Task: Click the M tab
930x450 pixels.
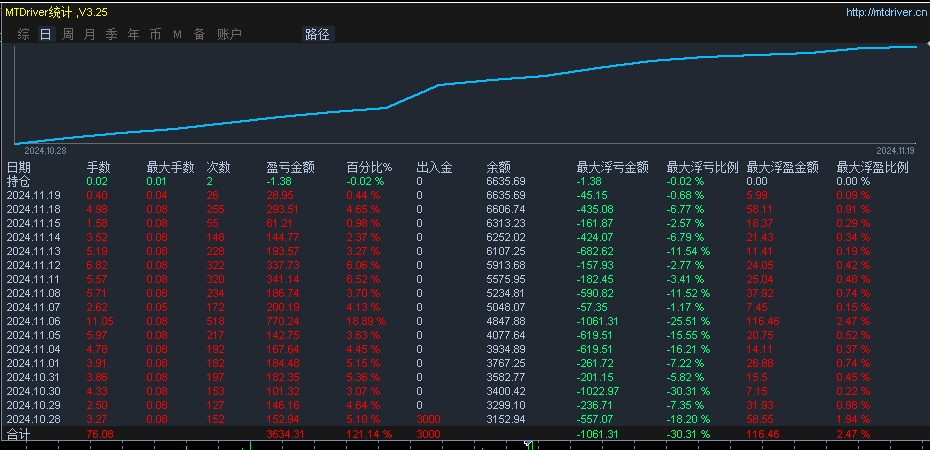Action: tap(177, 34)
